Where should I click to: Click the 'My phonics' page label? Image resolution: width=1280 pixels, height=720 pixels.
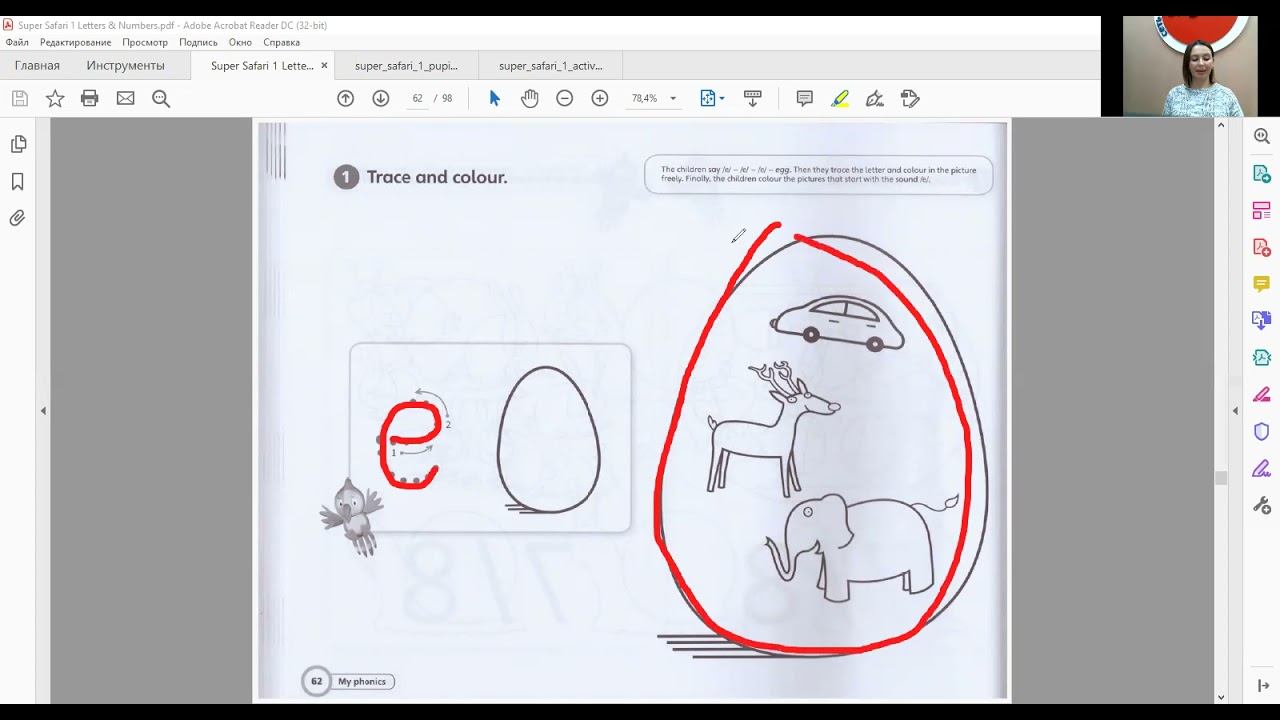point(362,682)
